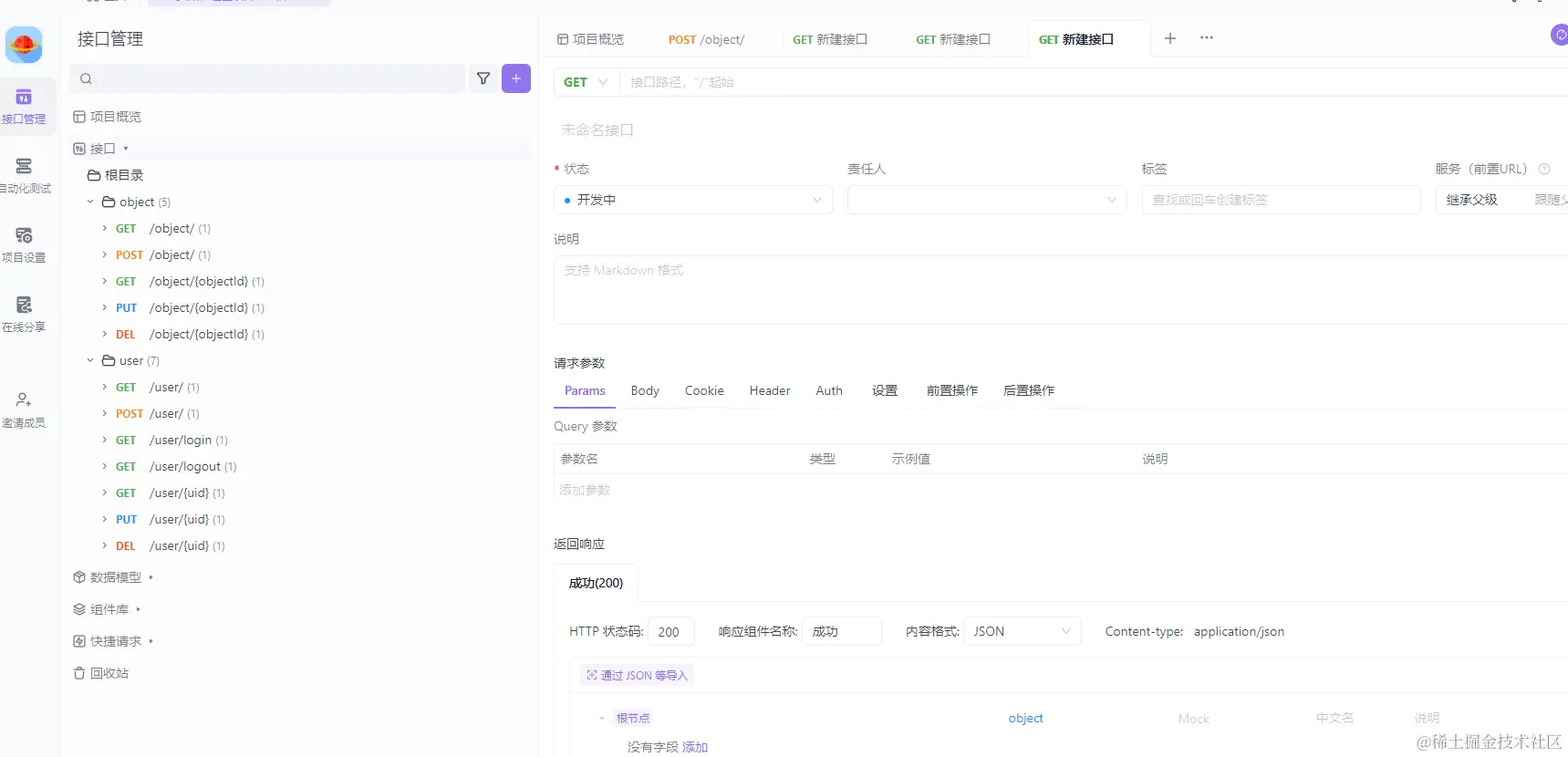Open the 继承父级 service selector
Viewport: 1568px width, 757px height.
point(1501,200)
